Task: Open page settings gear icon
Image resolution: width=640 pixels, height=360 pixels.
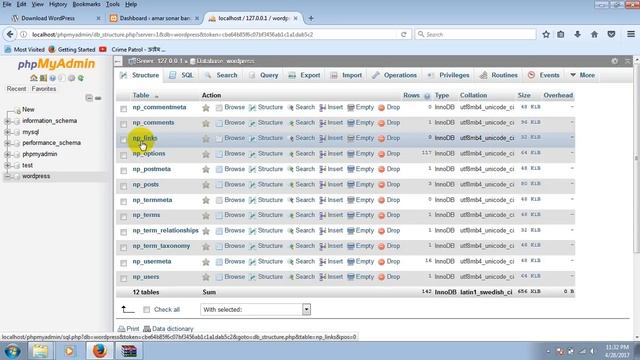Action: click(x=615, y=61)
